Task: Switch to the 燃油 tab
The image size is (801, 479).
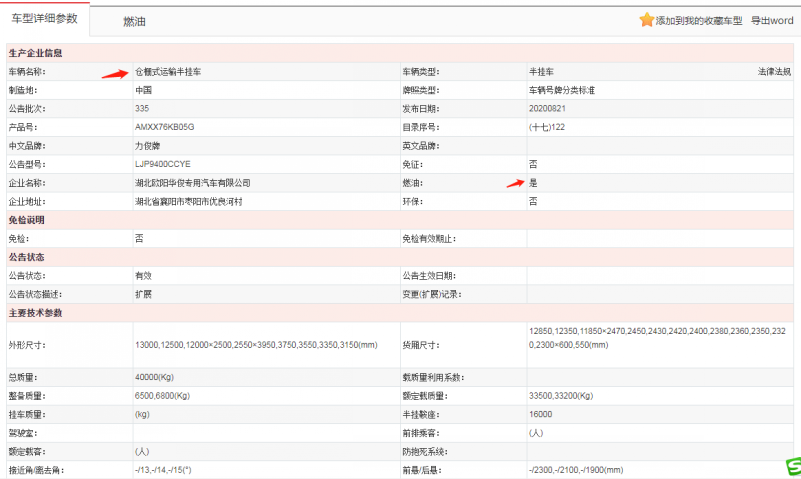Action: pyautogui.click(x=137, y=21)
